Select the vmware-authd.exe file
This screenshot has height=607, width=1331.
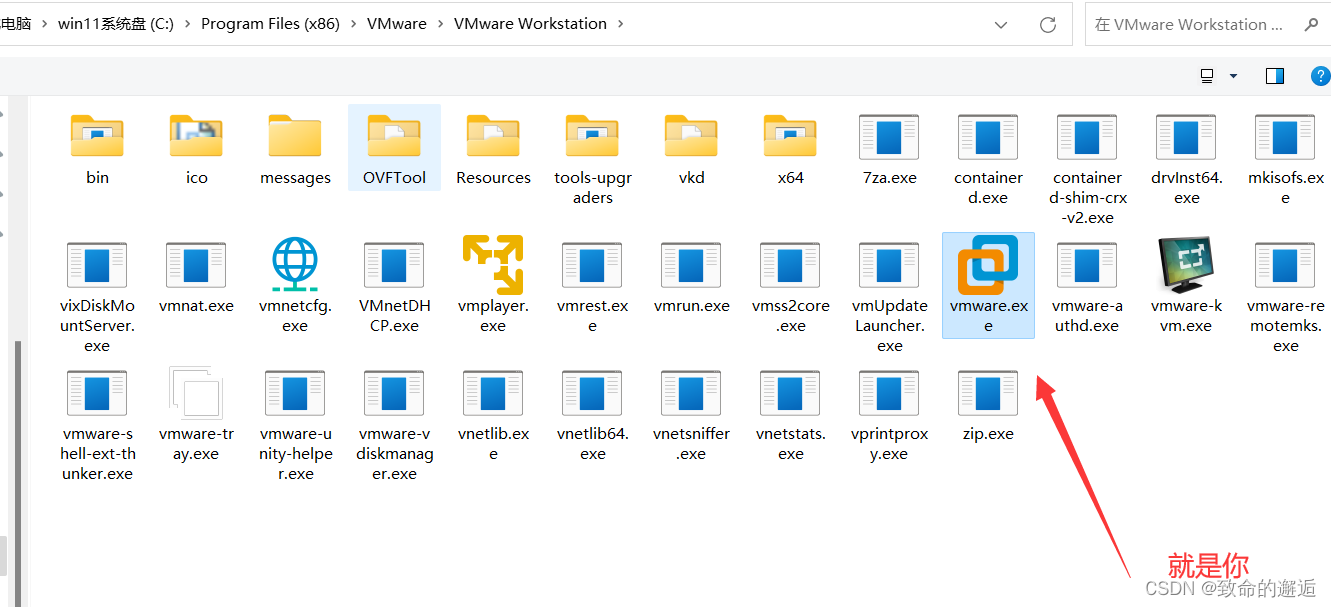point(1087,286)
